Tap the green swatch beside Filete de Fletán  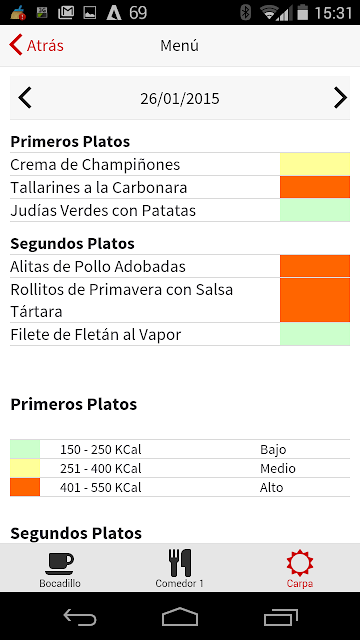(315, 334)
